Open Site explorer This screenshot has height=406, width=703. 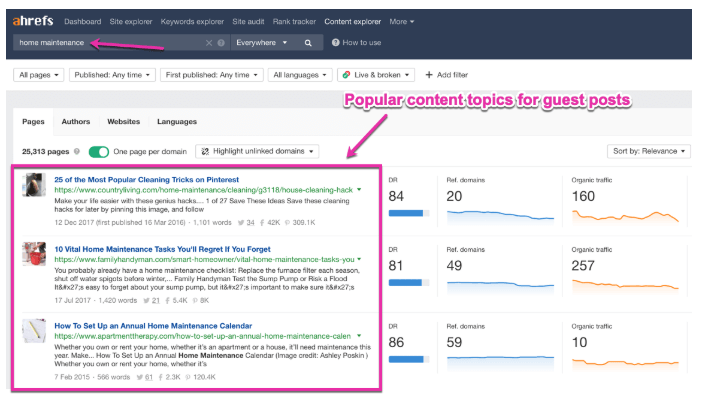[x=131, y=22]
